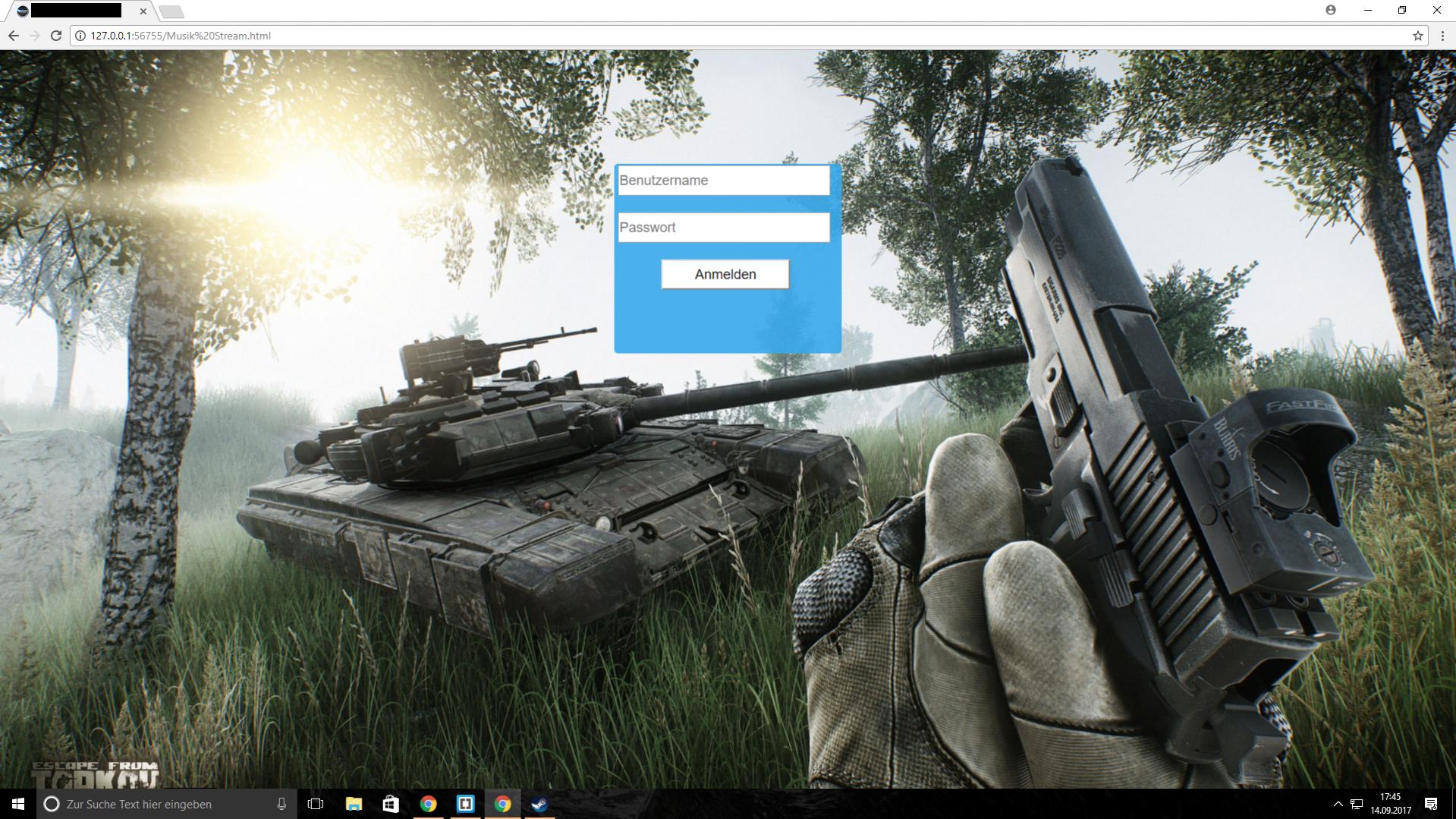Click the Cortana microphone icon
The height and width of the screenshot is (819, 1456).
(x=281, y=804)
